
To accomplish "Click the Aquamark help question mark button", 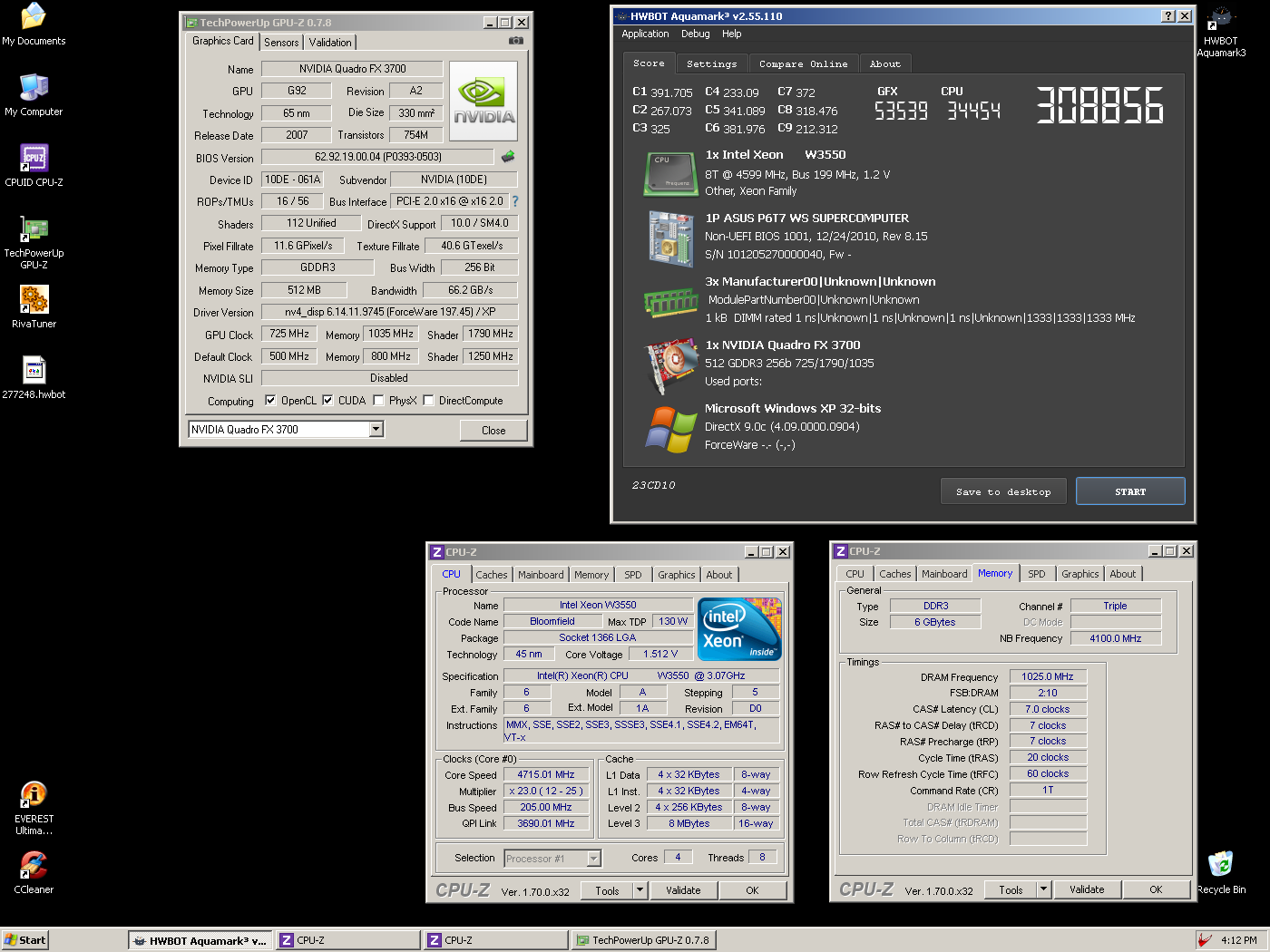I will click(1168, 16).
